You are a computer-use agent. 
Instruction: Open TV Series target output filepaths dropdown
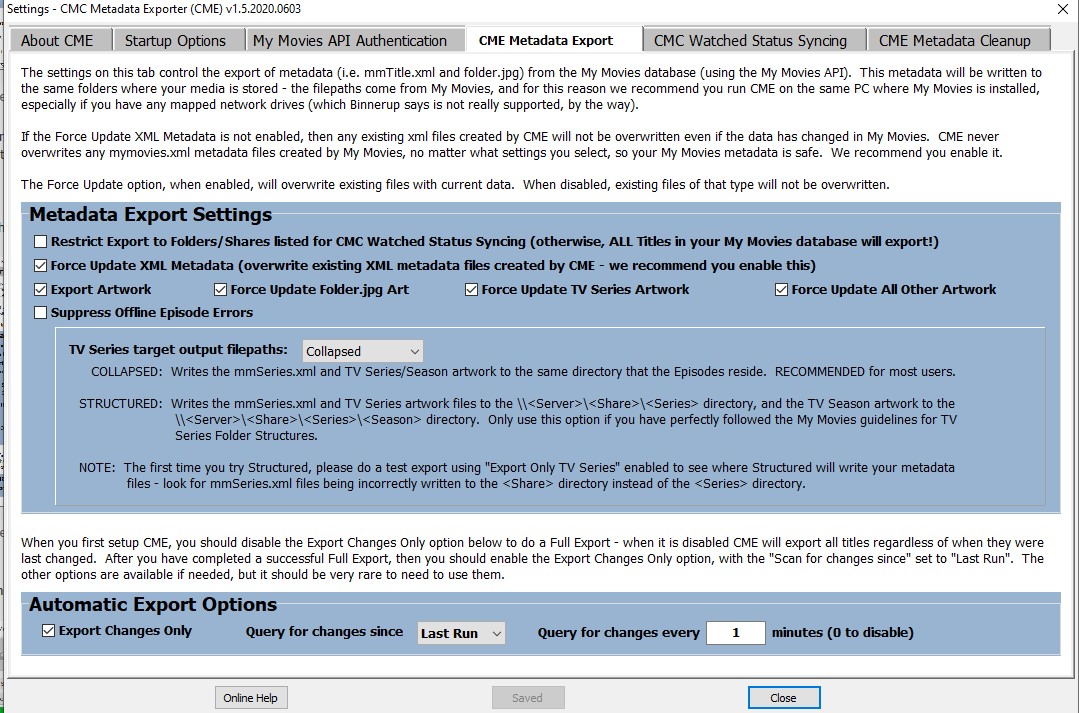363,351
